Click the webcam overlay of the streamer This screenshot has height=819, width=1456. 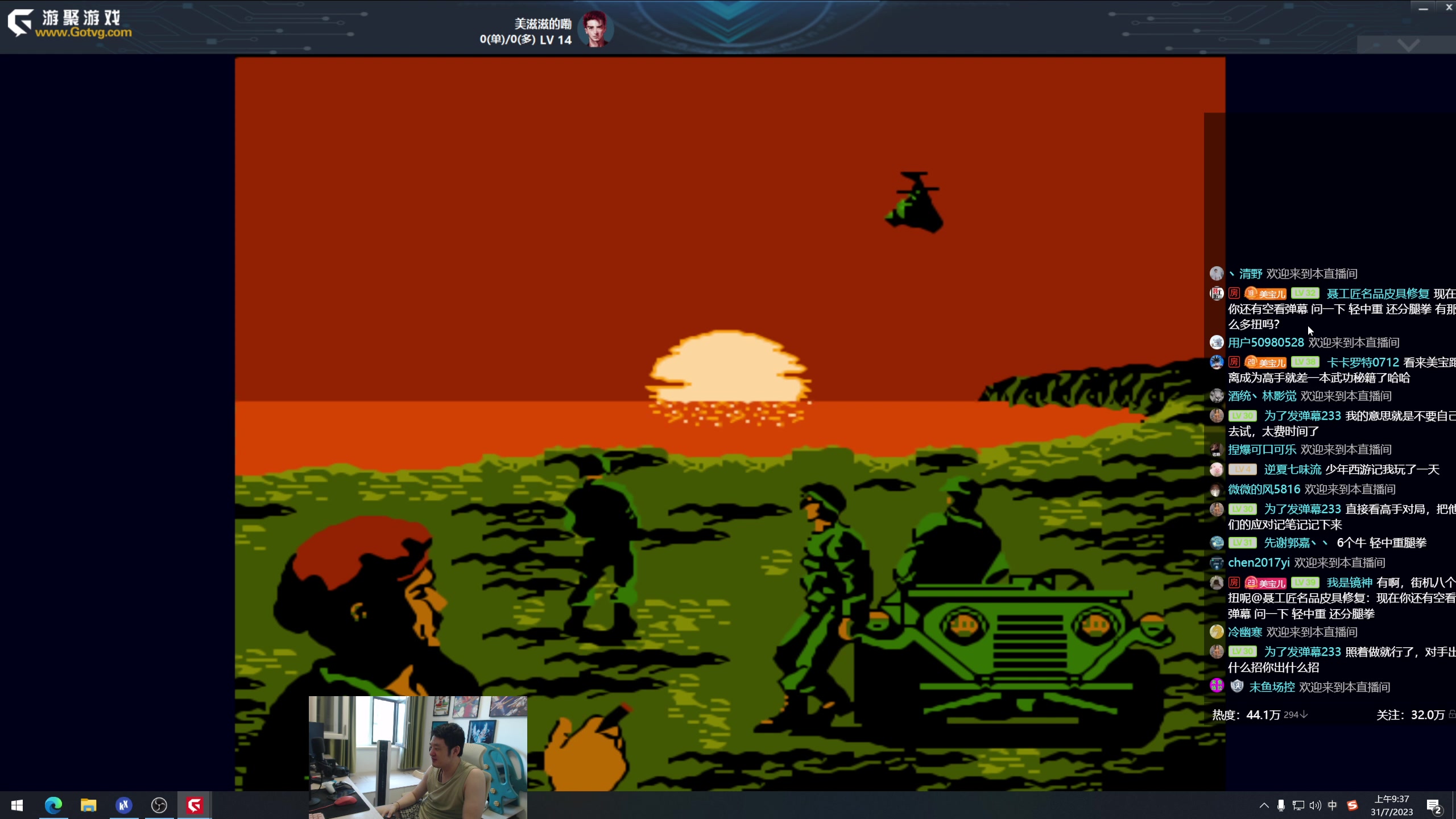(418, 756)
